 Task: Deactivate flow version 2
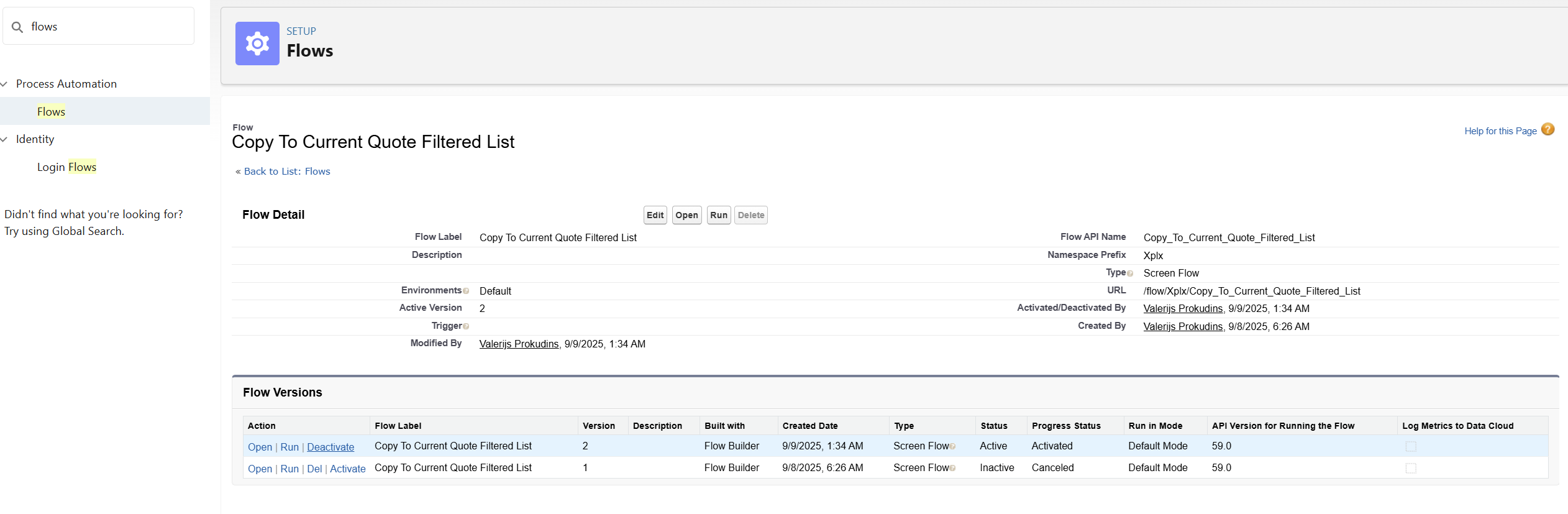point(330,447)
